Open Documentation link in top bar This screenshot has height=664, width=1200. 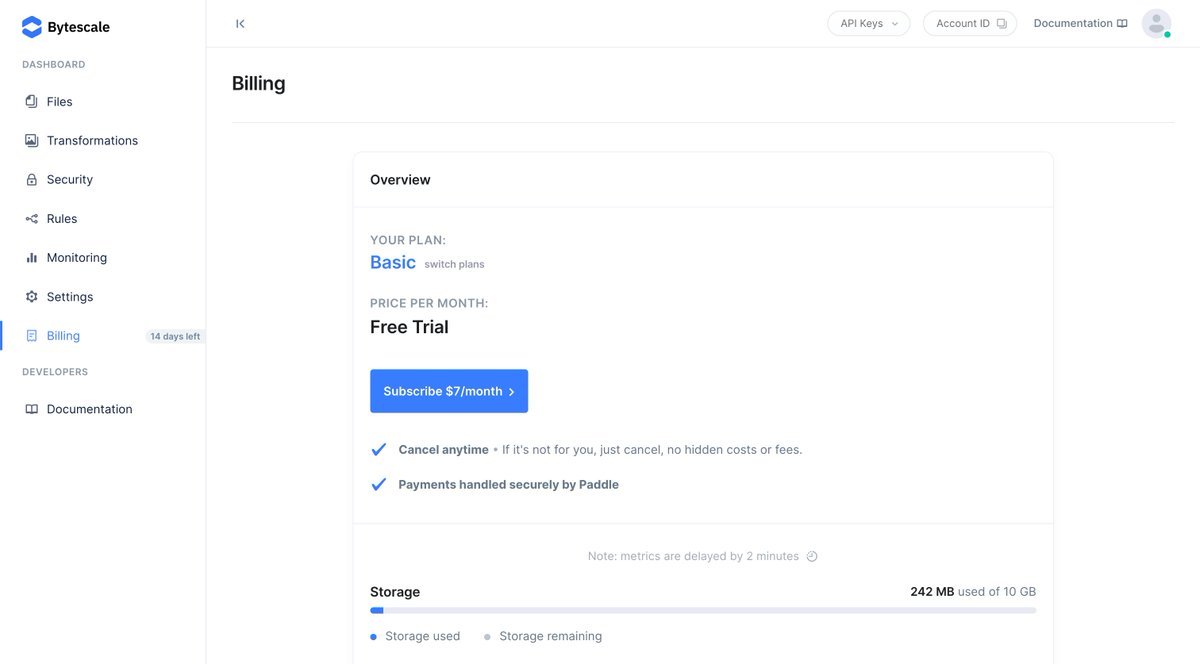[x=1080, y=23]
